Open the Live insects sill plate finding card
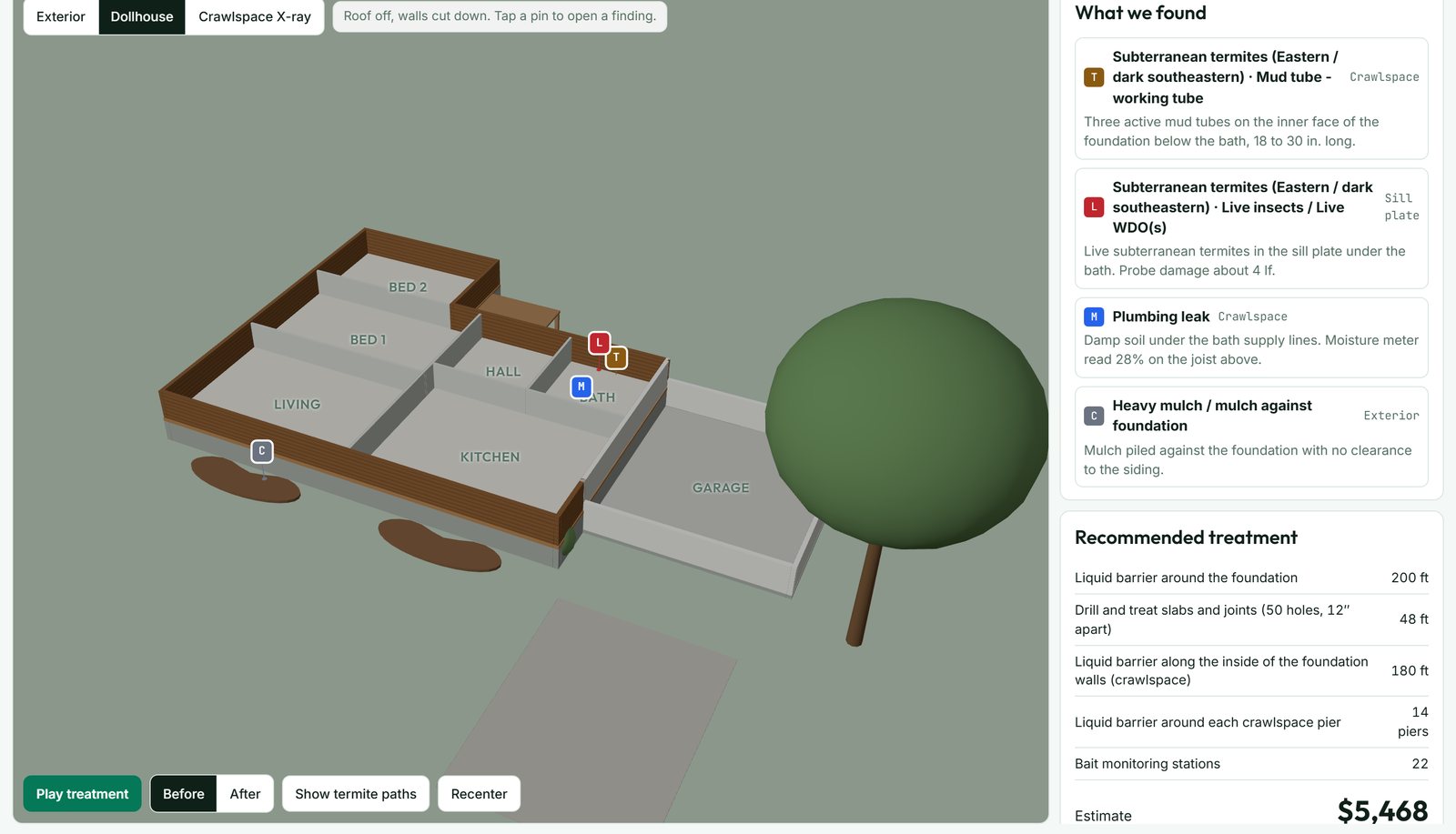The height and width of the screenshot is (834, 1456). click(x=1251, y=228)
